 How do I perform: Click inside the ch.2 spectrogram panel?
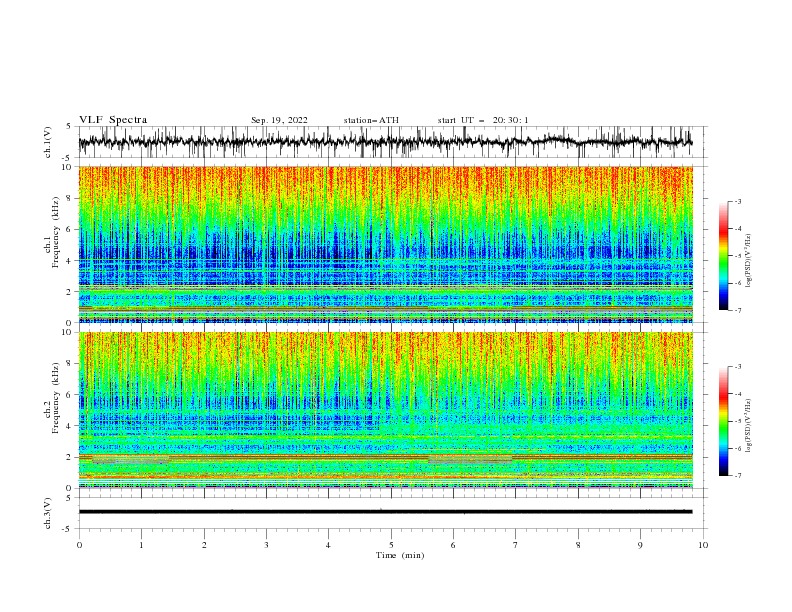tap(385, 410)
